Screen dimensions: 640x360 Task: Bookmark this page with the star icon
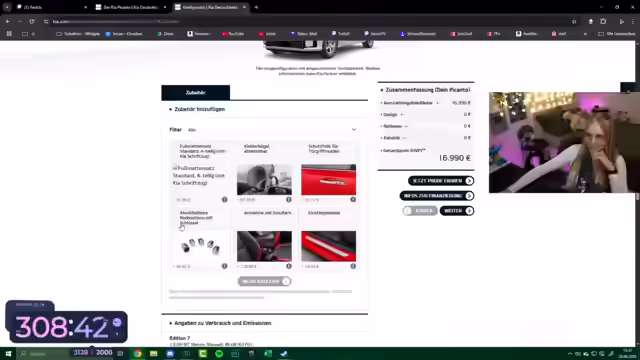(574, 21)
